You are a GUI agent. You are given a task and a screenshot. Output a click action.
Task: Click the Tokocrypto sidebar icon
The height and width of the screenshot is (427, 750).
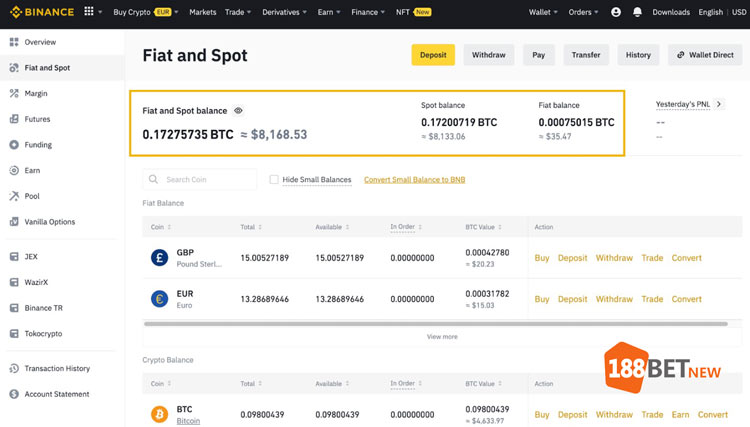point(14,333)
